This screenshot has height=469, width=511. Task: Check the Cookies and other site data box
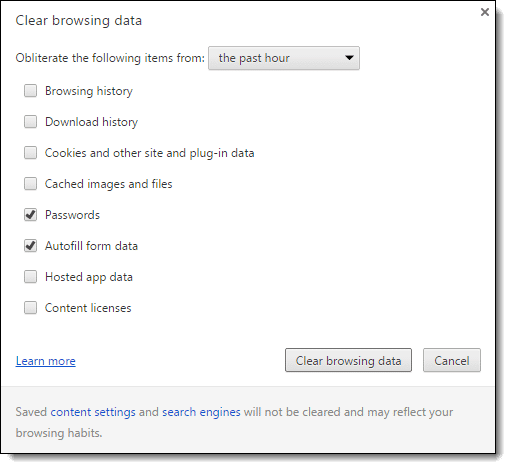coord(30,153)
